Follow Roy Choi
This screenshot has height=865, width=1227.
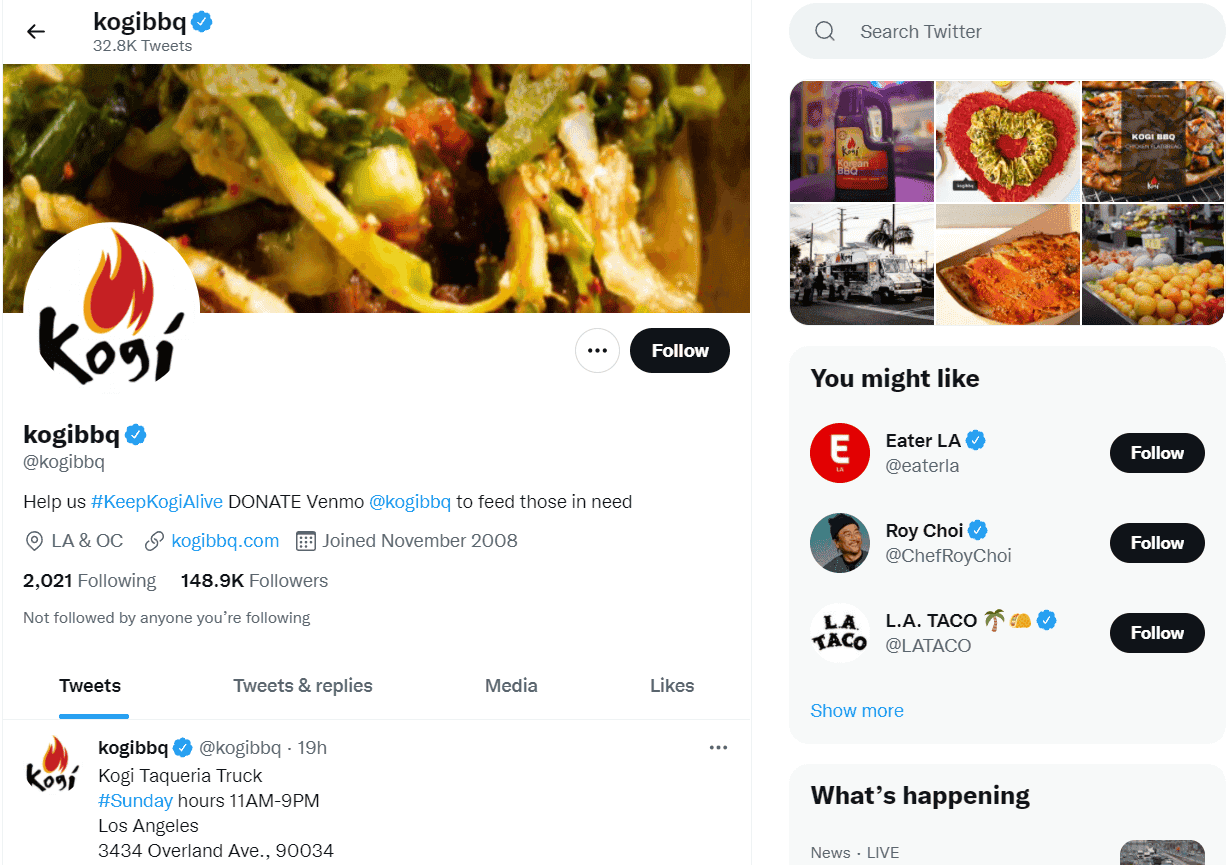tap(1157, 543)
